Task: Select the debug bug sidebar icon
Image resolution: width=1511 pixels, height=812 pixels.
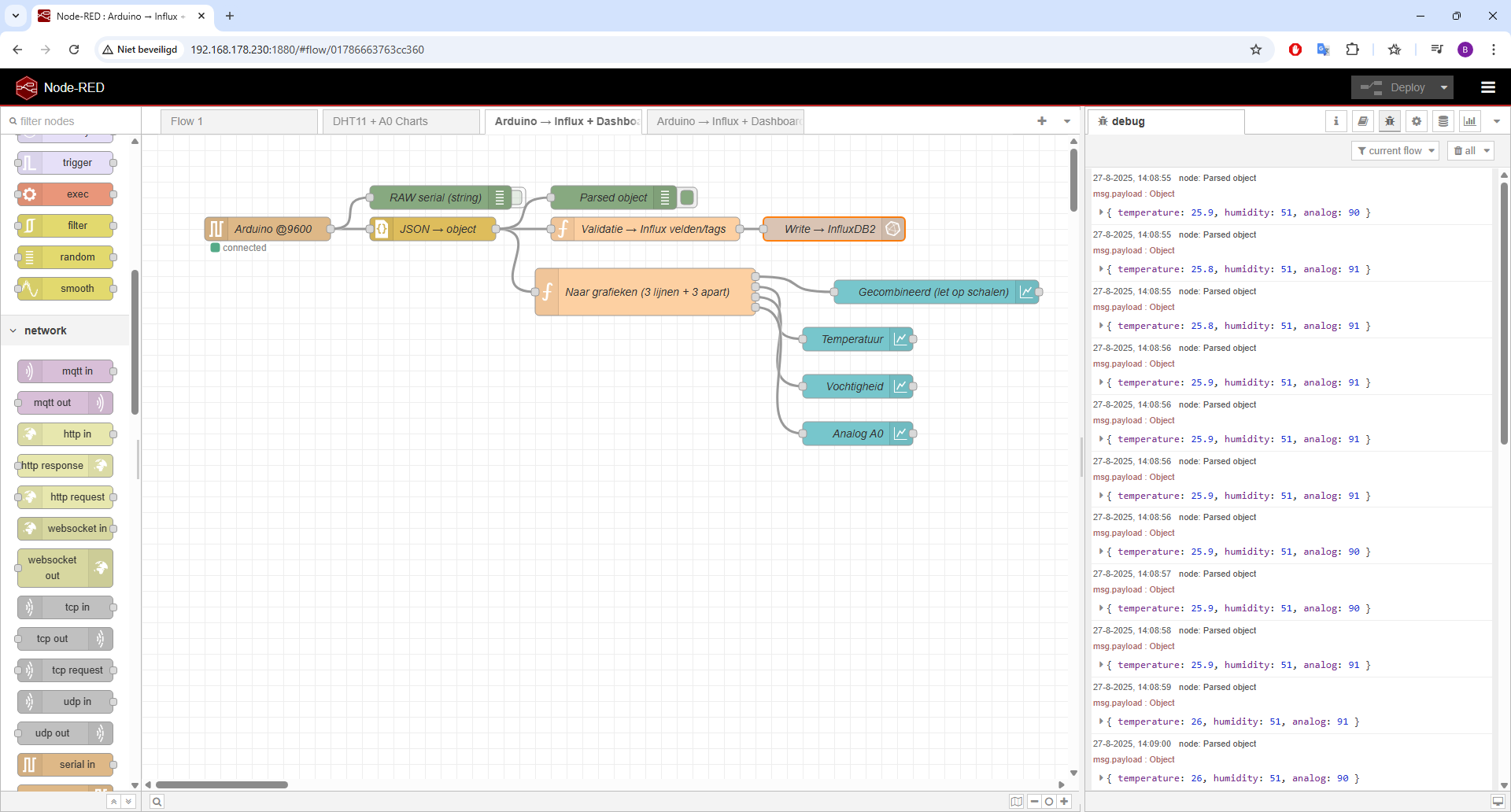Action: [x=1389, y=121]
